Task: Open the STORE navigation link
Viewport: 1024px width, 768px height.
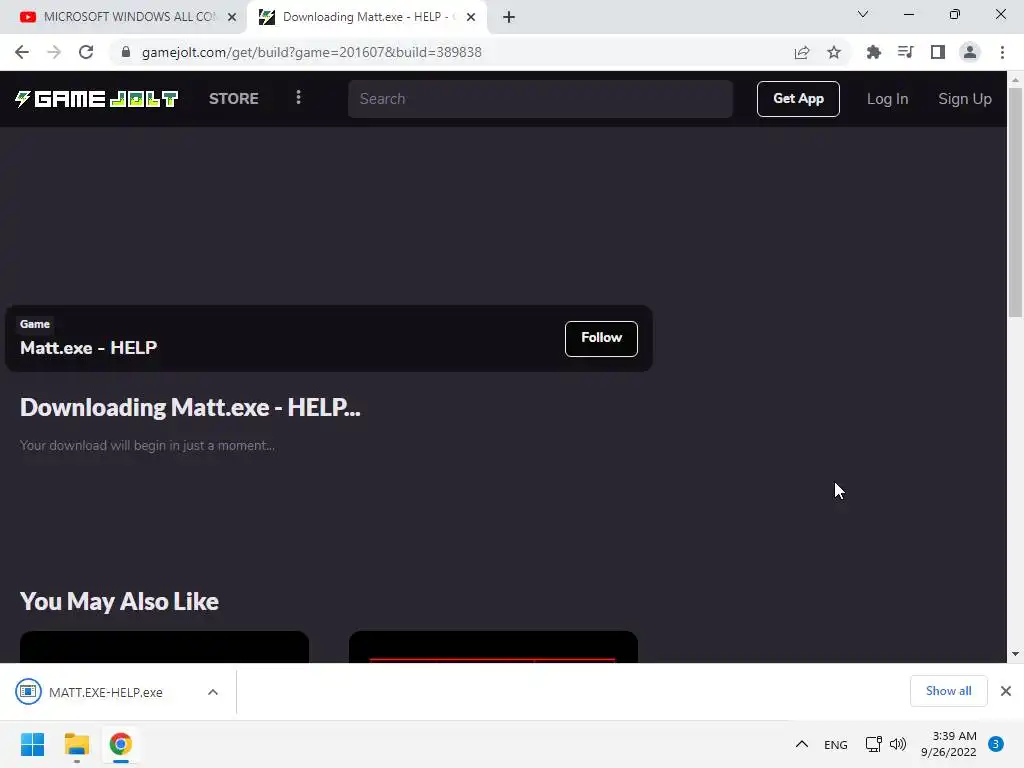Action: tap(234, 99)
